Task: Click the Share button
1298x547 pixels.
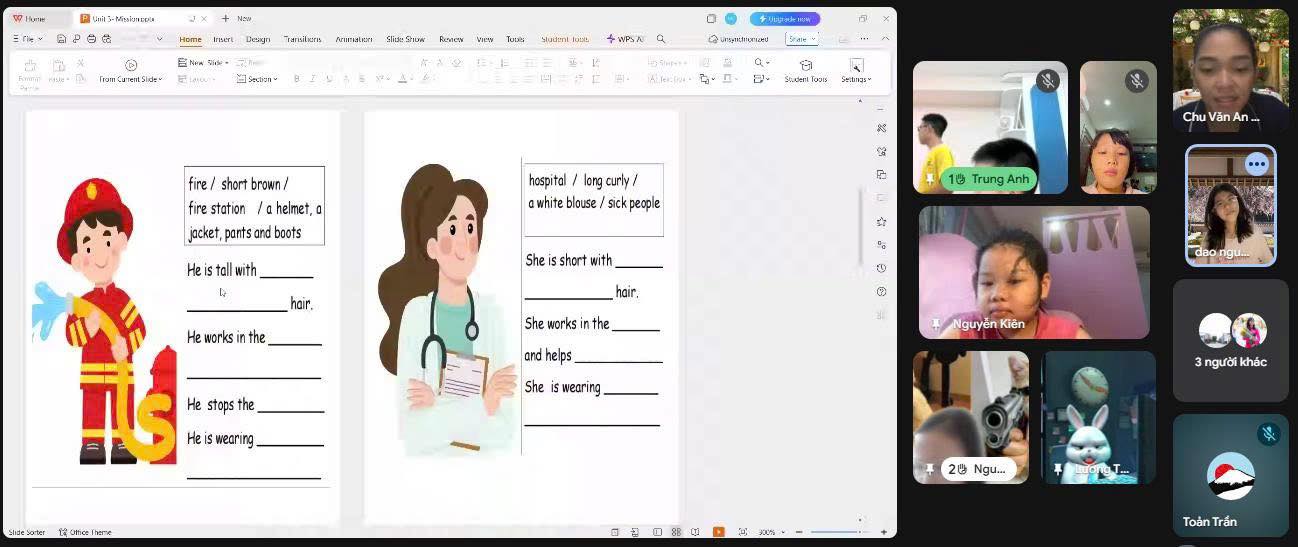Action: point(801,39)
